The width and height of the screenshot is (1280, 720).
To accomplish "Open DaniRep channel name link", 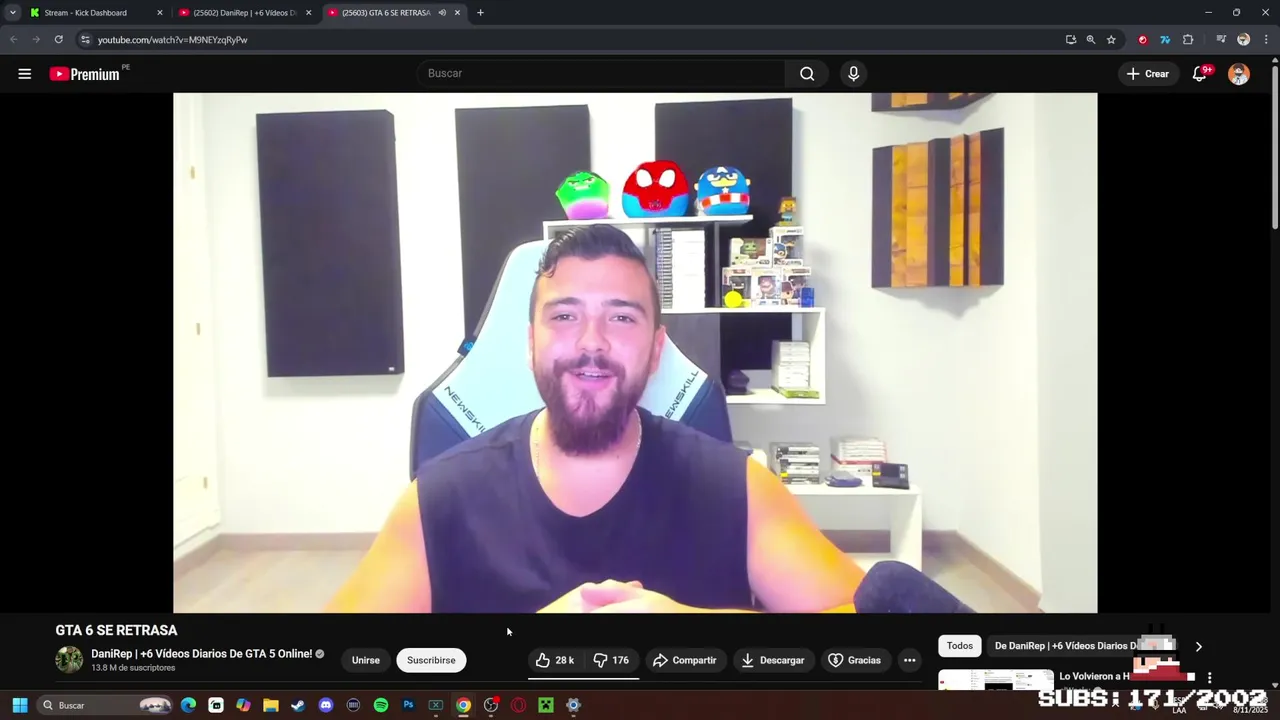I will [201, 654].
